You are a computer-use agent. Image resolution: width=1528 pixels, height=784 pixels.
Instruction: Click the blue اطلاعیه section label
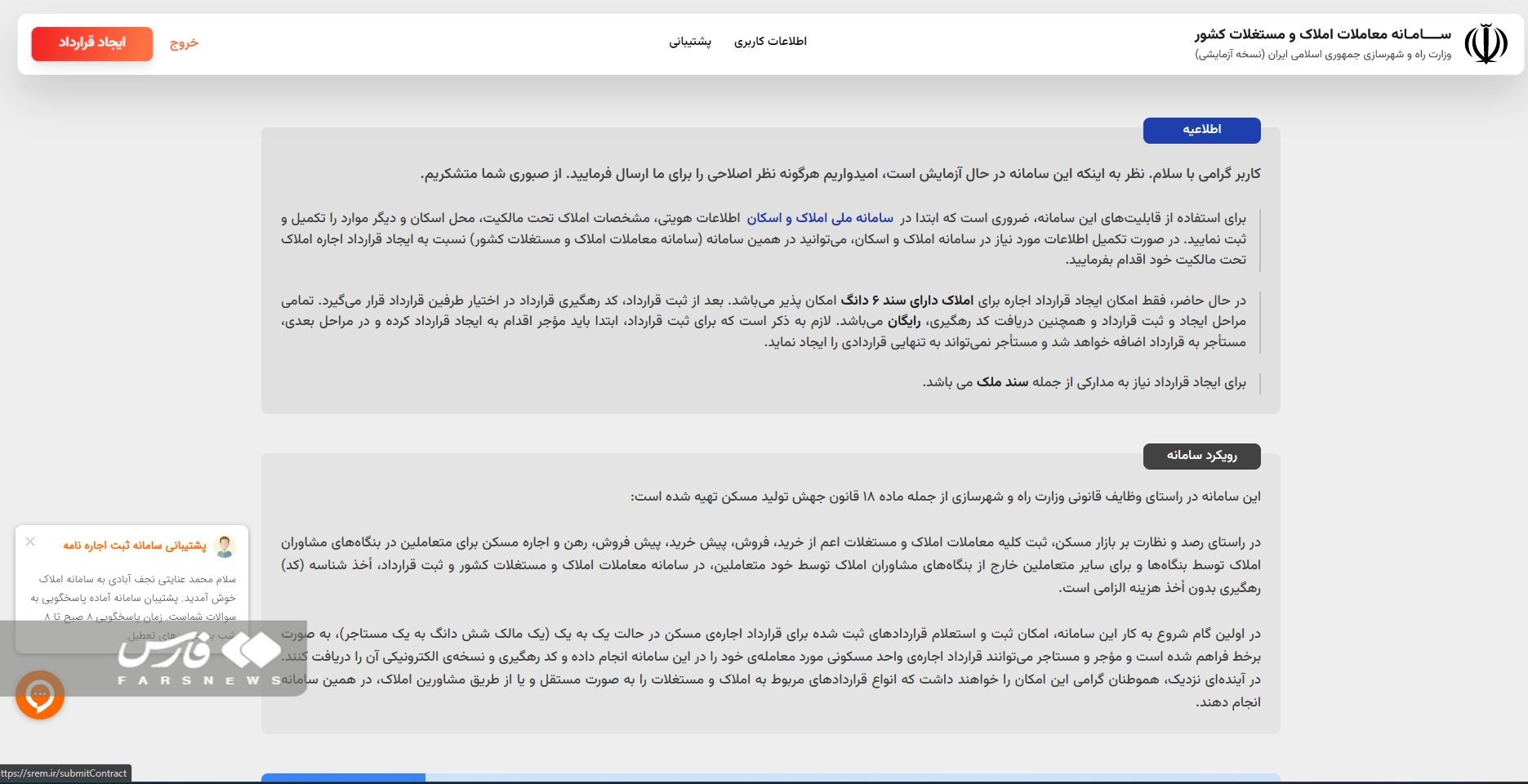[1201, 130]
